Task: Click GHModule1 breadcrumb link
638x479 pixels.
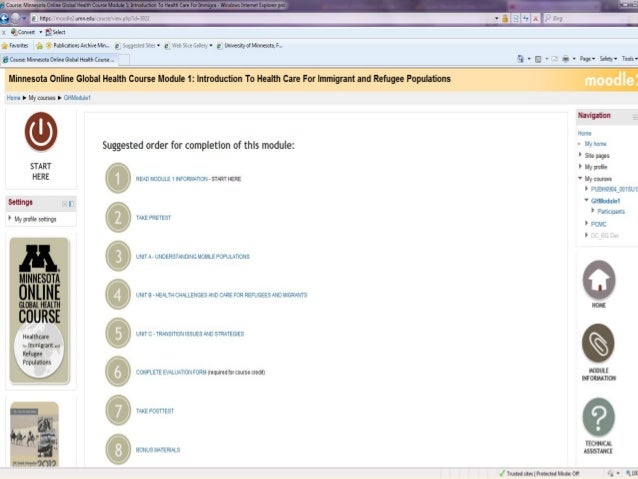Action: click(x=77, y=98)
